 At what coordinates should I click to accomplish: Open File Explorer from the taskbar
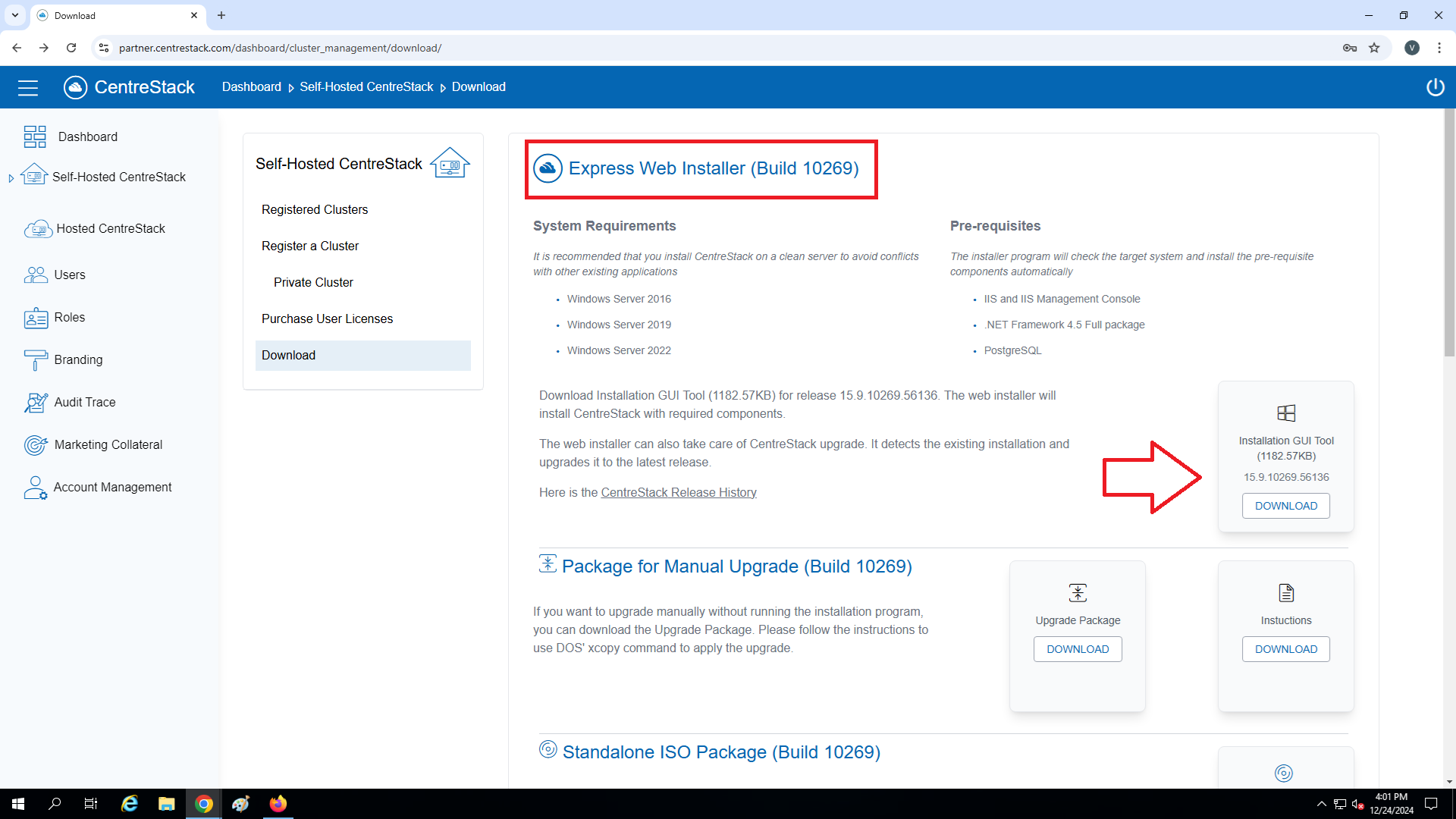166,804
